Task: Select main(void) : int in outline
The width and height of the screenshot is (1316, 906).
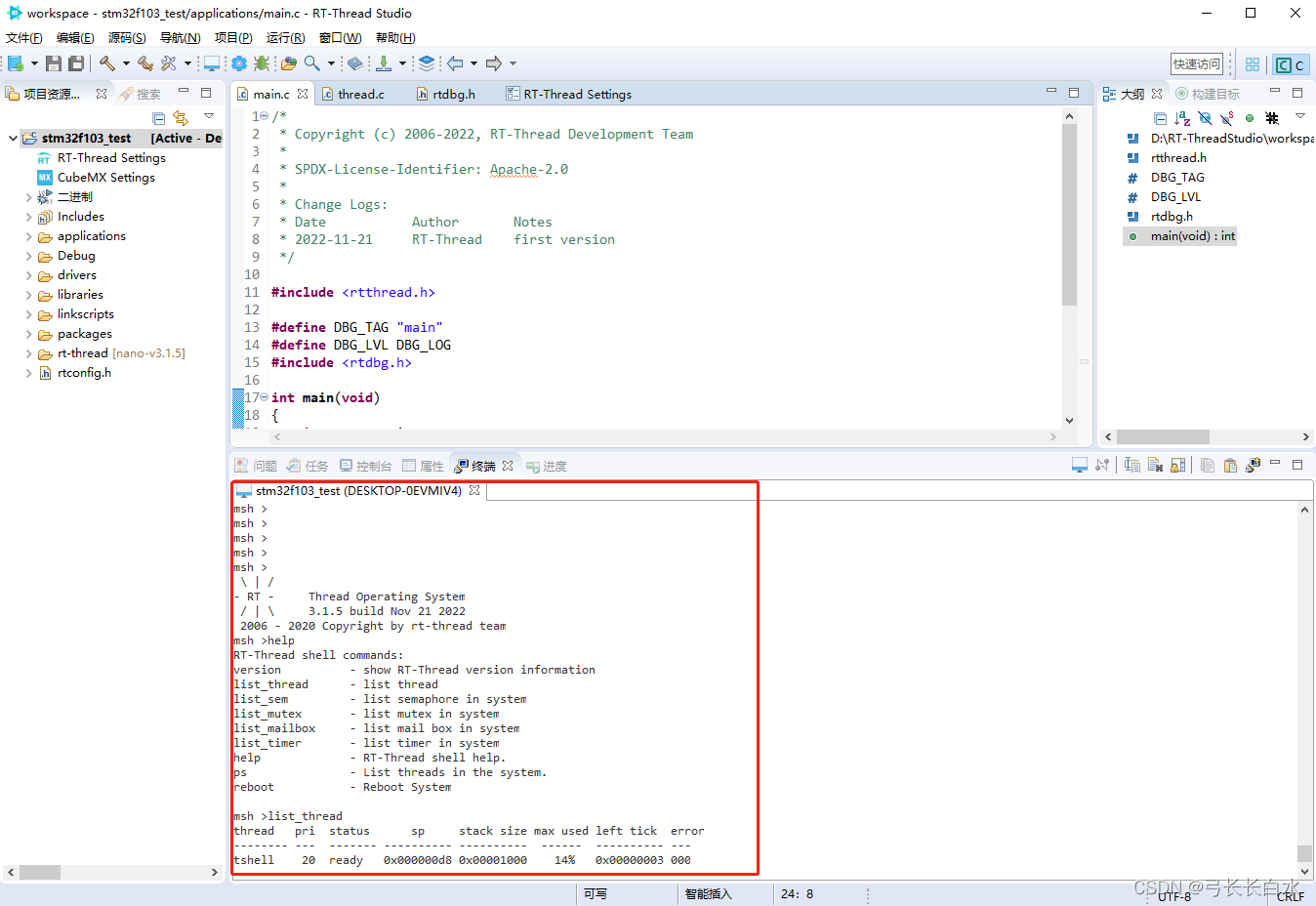Action: coord(1192,236)
